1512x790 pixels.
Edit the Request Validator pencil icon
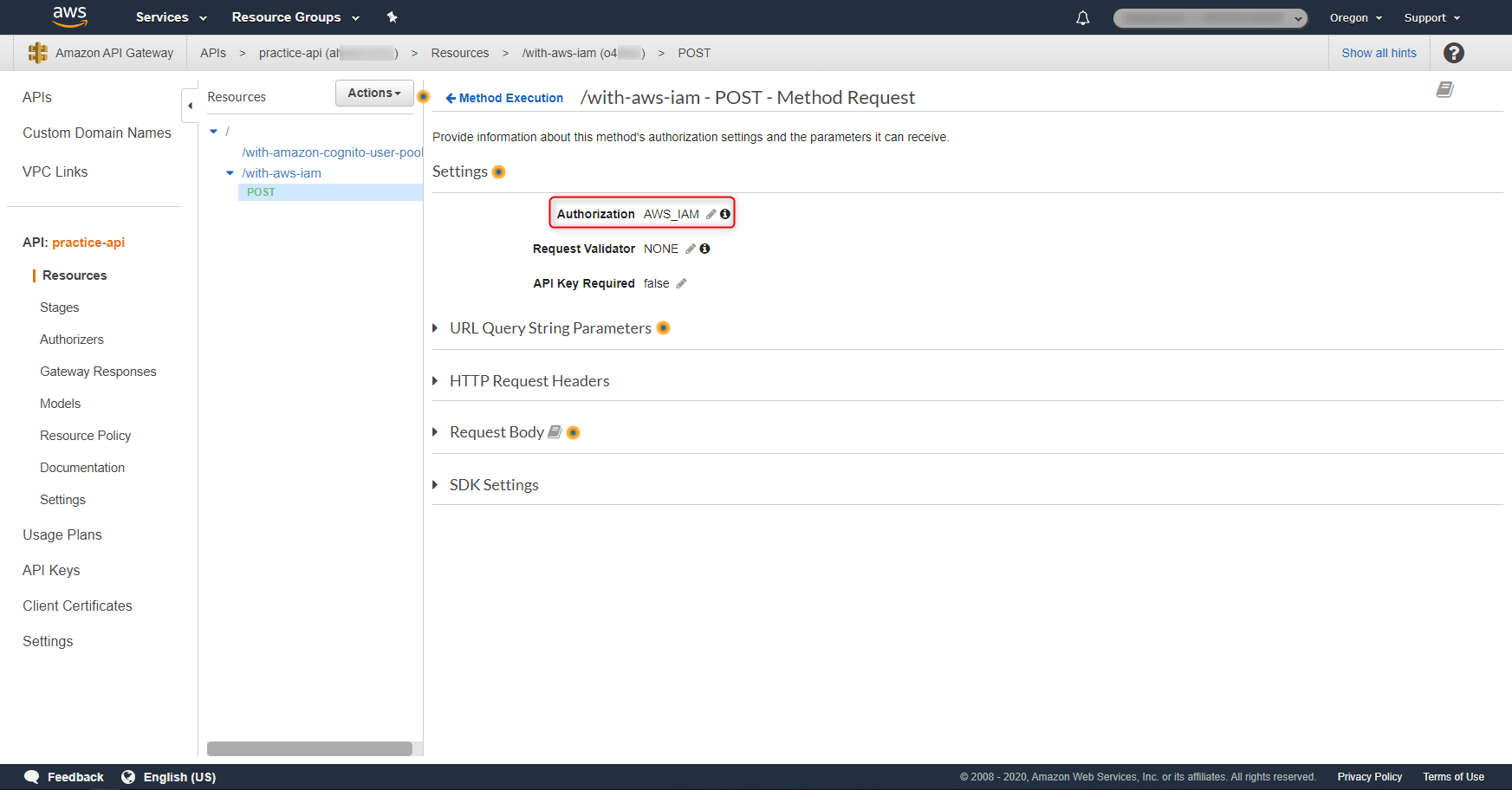(691, 249)
